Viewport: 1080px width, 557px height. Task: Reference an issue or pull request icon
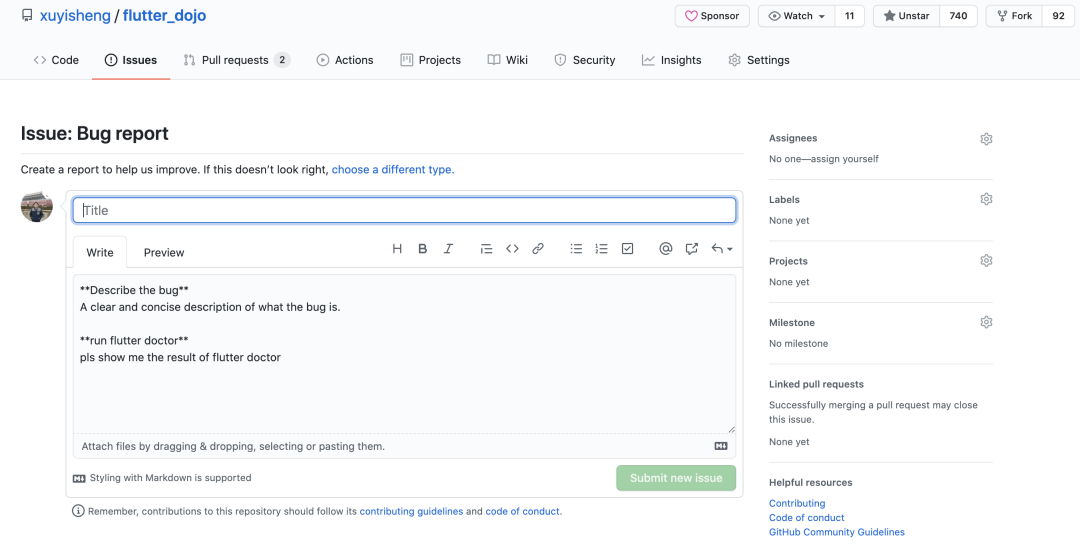[692, 249]
